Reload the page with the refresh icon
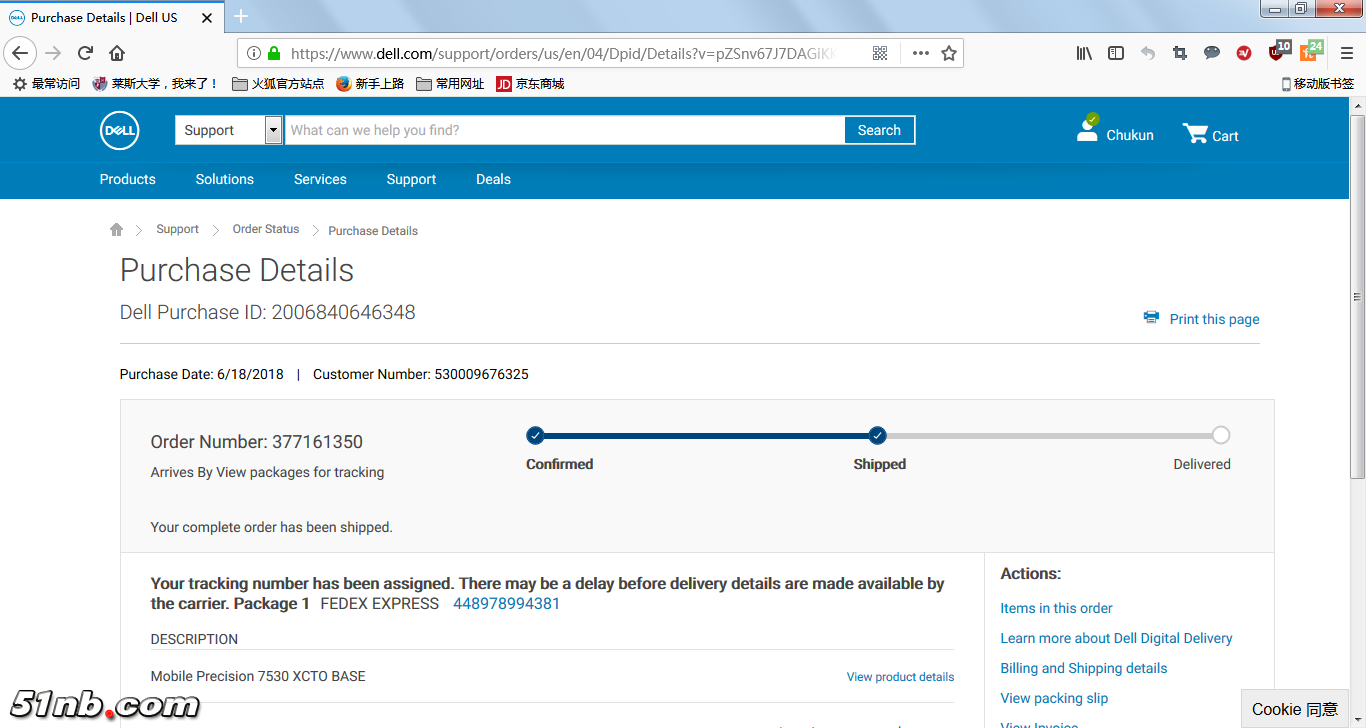Image resolution: width=1366 pixels, height=728 pixels. 85,53
